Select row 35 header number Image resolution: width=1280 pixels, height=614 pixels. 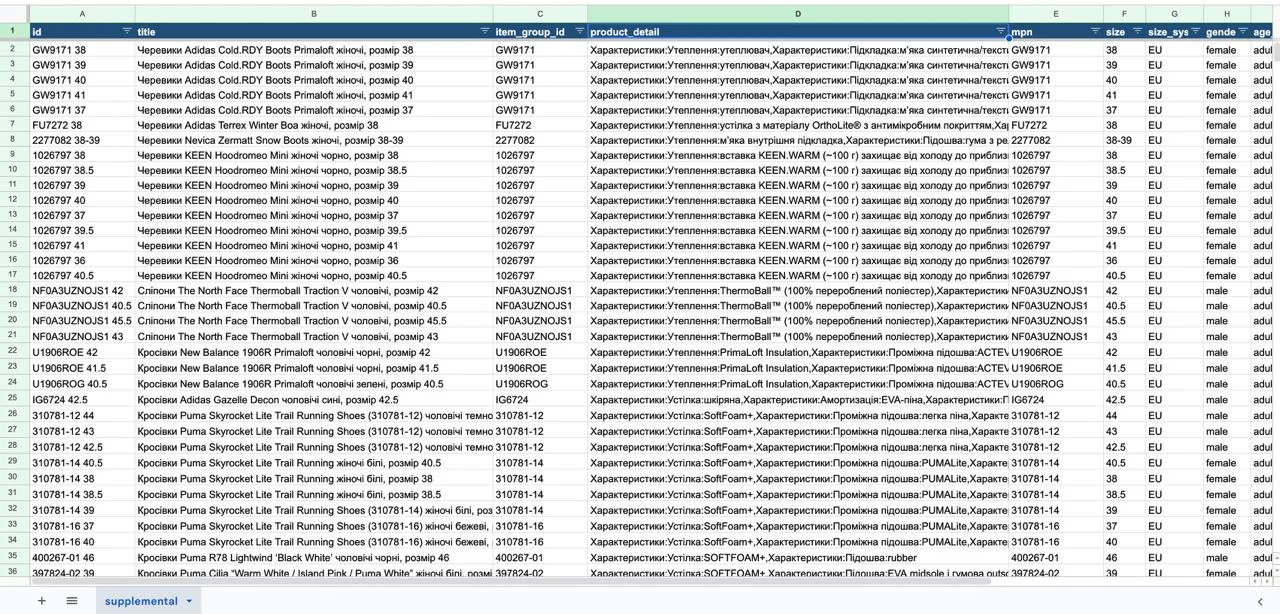[14, 557]
